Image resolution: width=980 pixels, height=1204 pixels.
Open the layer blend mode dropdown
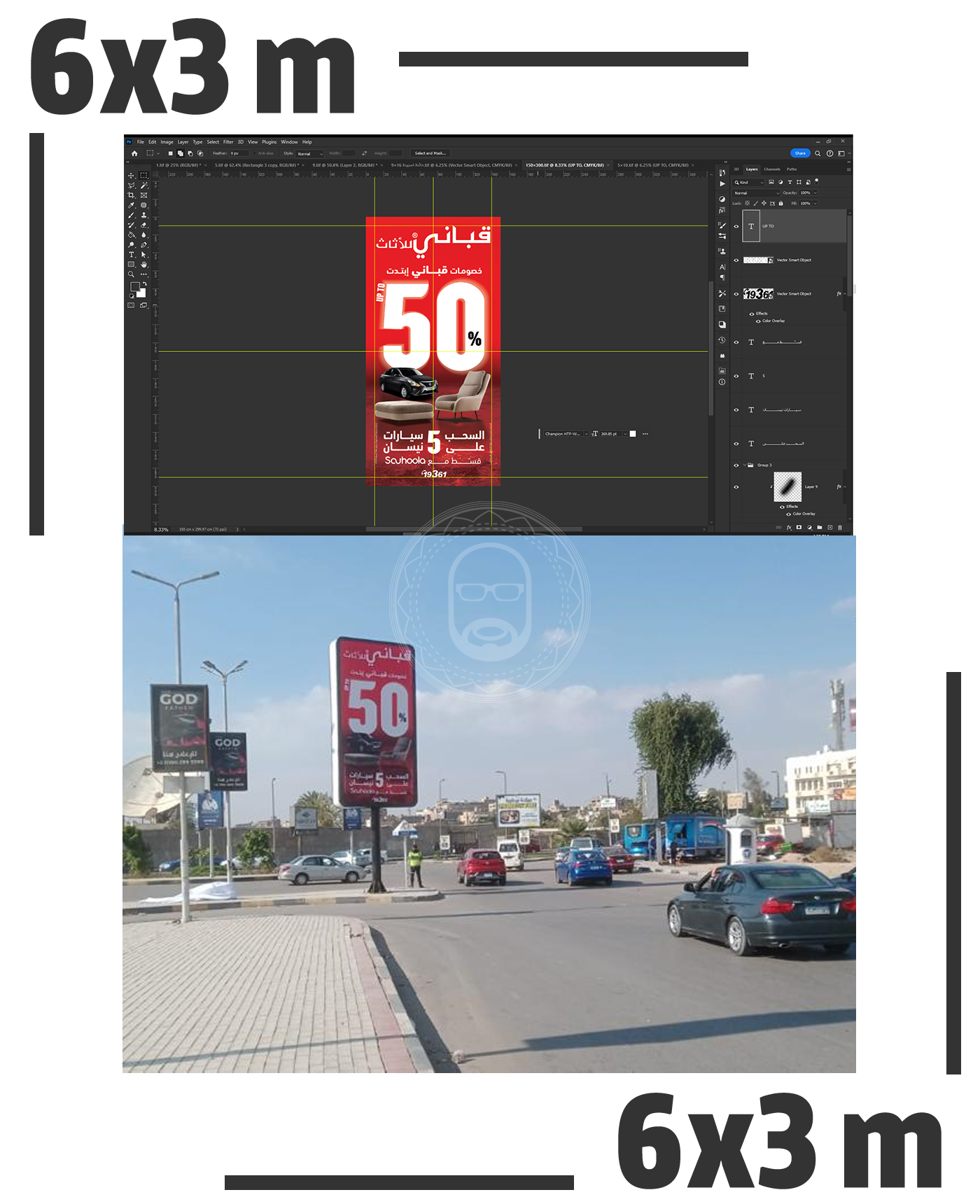(756, 193)
